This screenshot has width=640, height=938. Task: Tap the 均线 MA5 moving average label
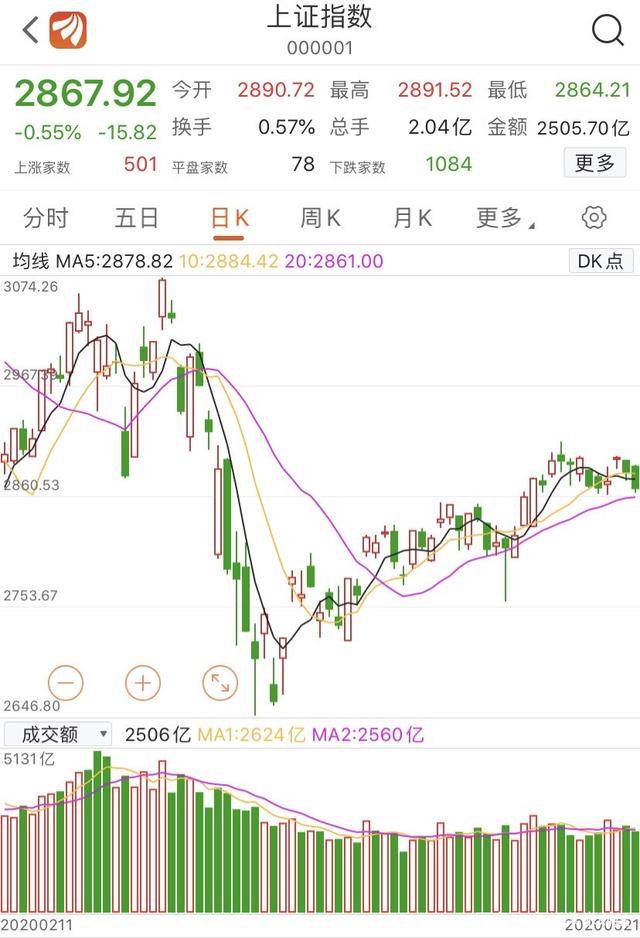pos(92,261)
